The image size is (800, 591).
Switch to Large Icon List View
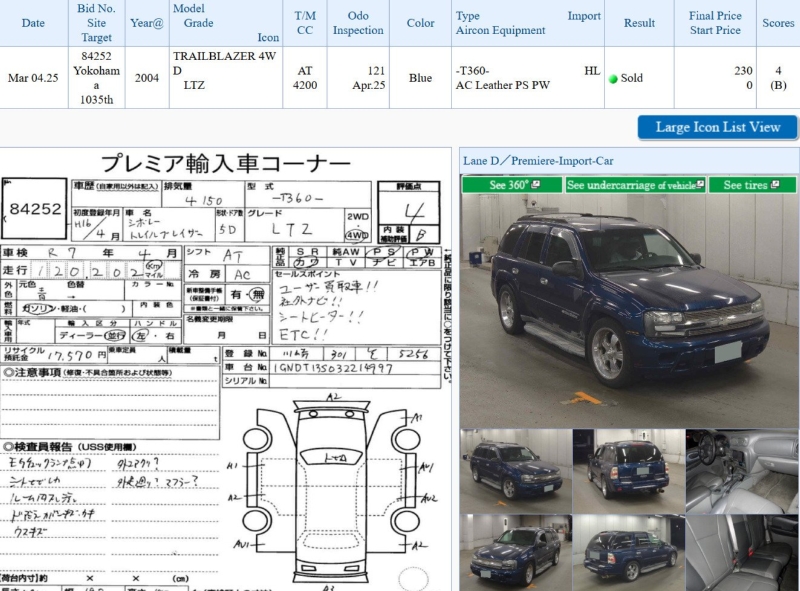click(x=717, y=127)
